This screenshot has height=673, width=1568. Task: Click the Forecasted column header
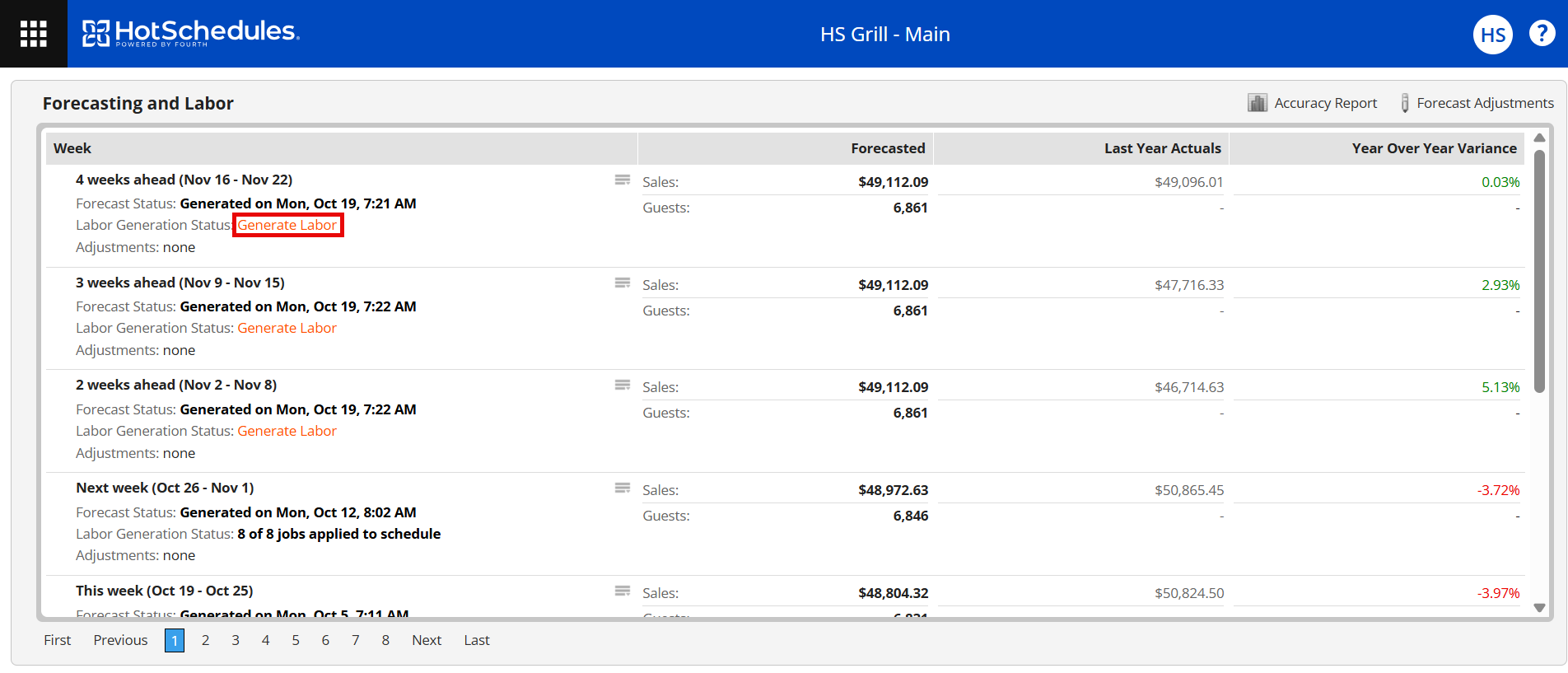(786, 148)
